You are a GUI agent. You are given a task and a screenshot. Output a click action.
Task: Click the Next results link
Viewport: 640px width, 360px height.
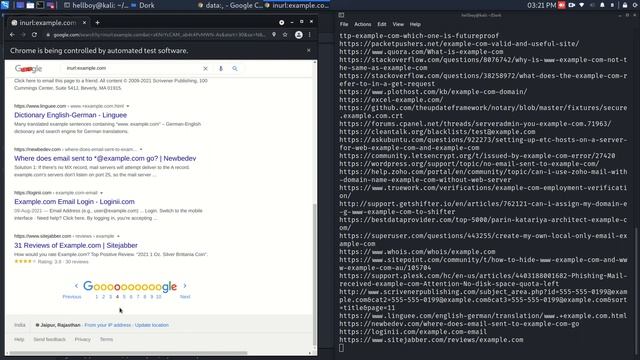pyautogui.click(x=185, y=297)
